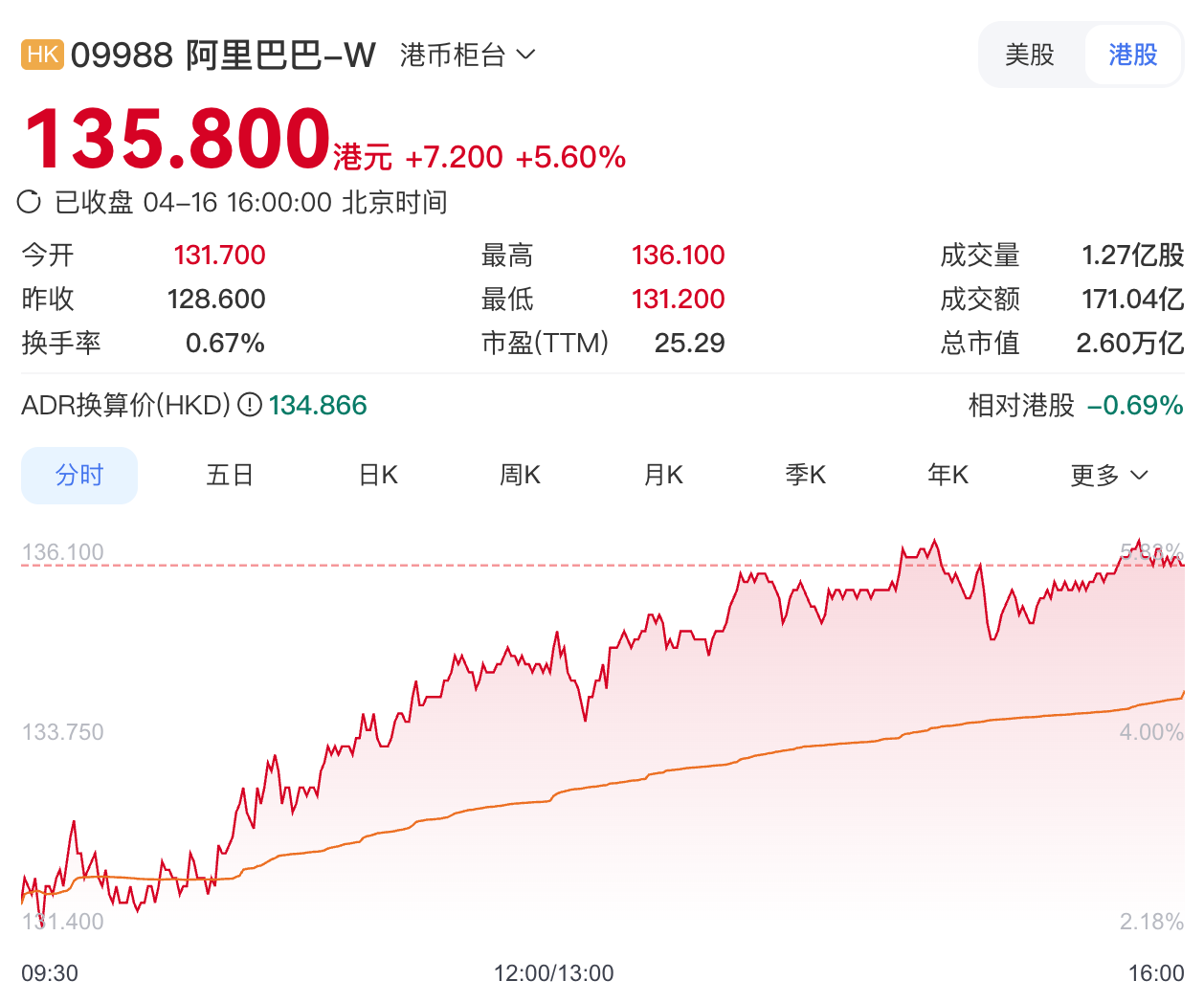The image size is (1204, 1003).
Task: Click the percent change +5.60%
Action: [x=570, y=157]
